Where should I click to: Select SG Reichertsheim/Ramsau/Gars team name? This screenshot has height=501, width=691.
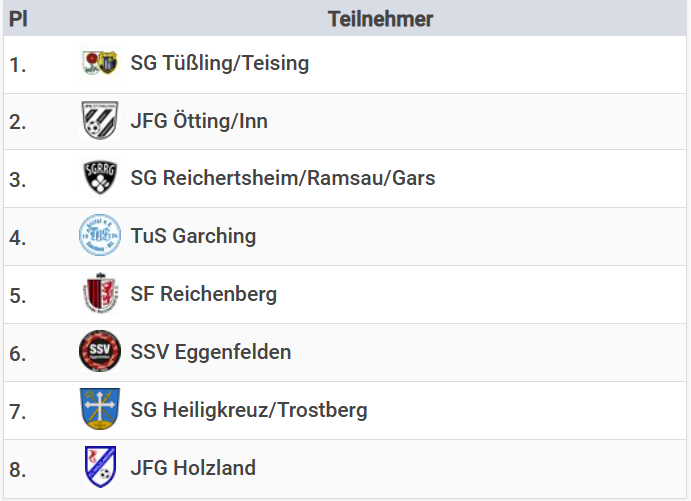[283, 179]
